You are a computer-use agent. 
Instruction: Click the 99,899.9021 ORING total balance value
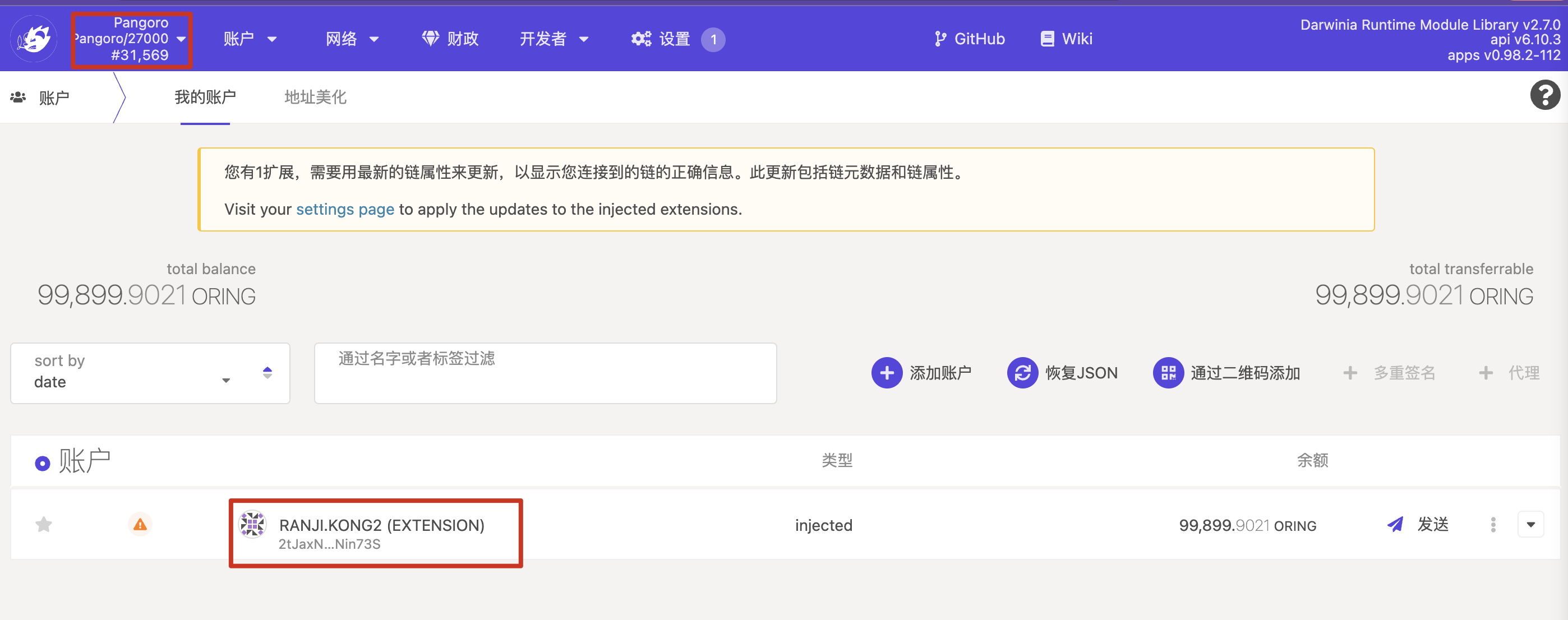pos(146,295)
